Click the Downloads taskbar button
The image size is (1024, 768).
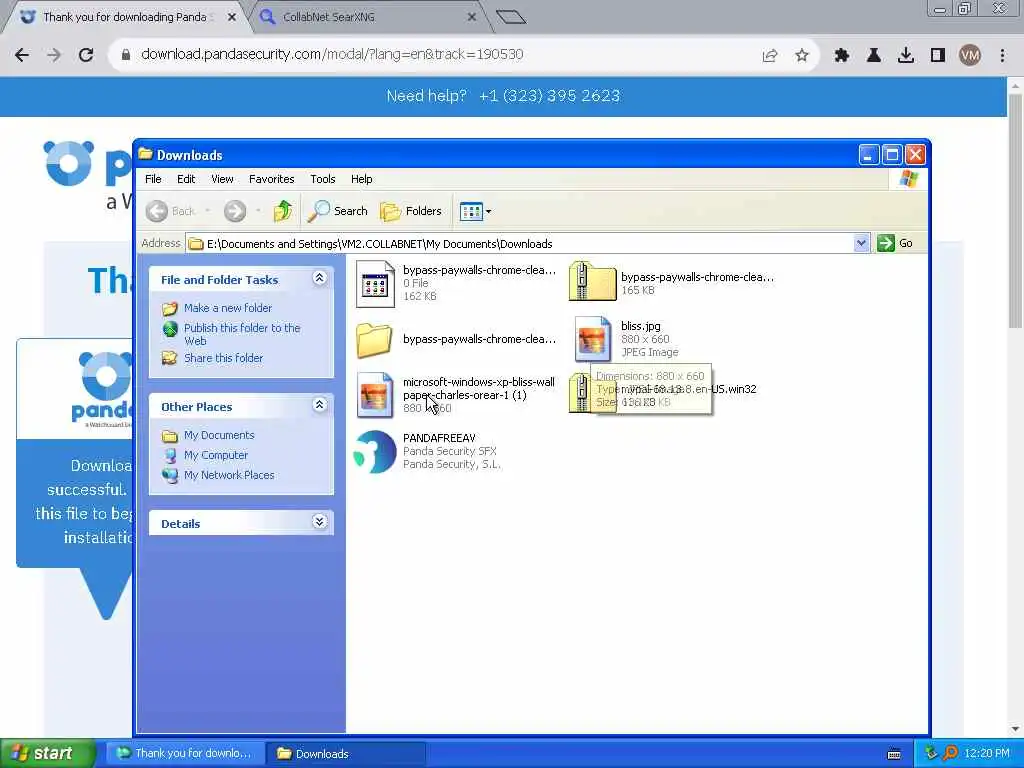[346, 754]
